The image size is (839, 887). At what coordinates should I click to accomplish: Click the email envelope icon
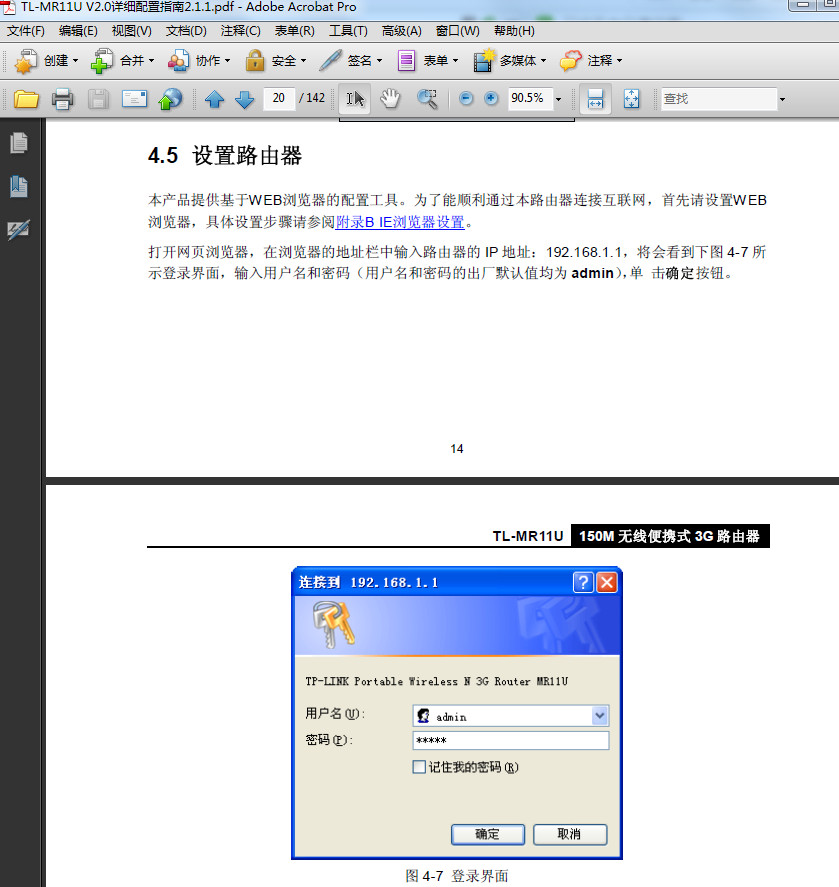135,99
